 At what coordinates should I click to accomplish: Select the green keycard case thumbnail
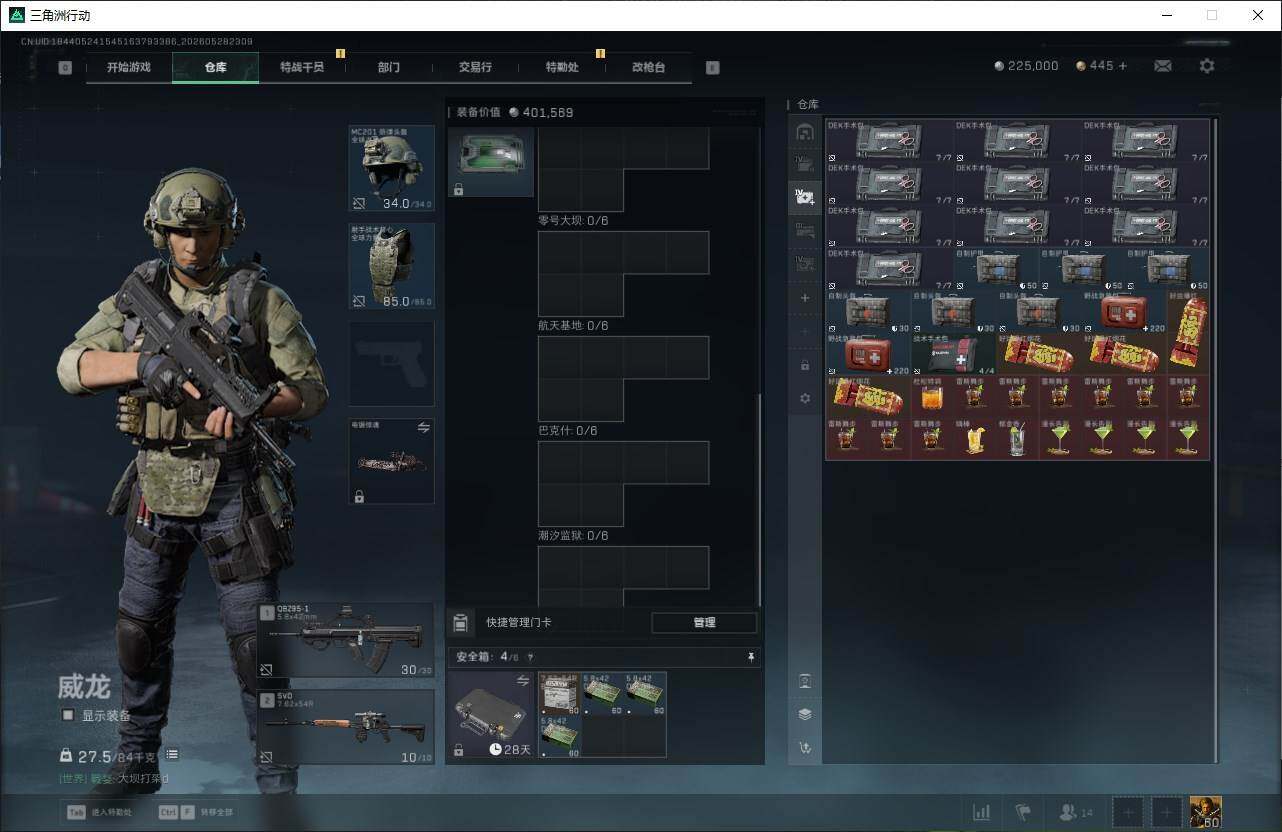pyautogui.click(x=491, y=162)
